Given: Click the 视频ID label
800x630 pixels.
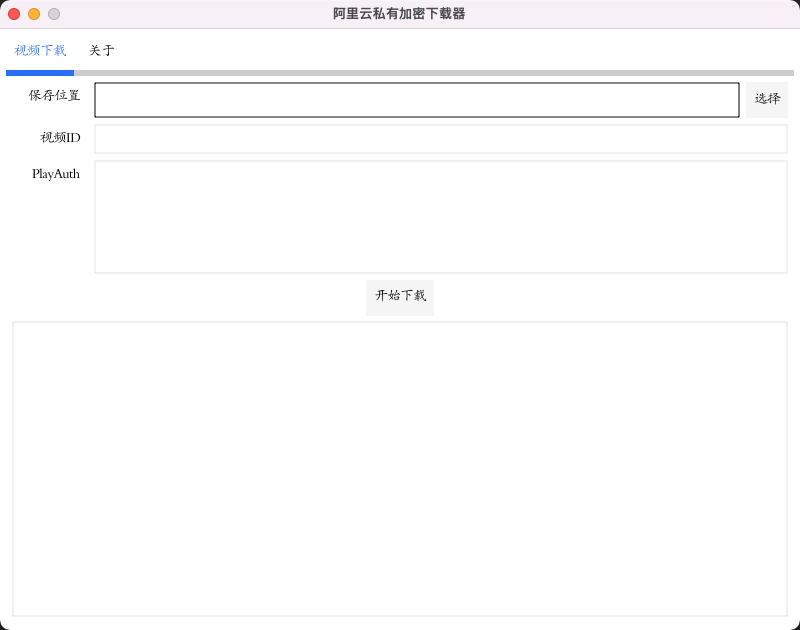Looking at the screenshot, I should 60,138.
